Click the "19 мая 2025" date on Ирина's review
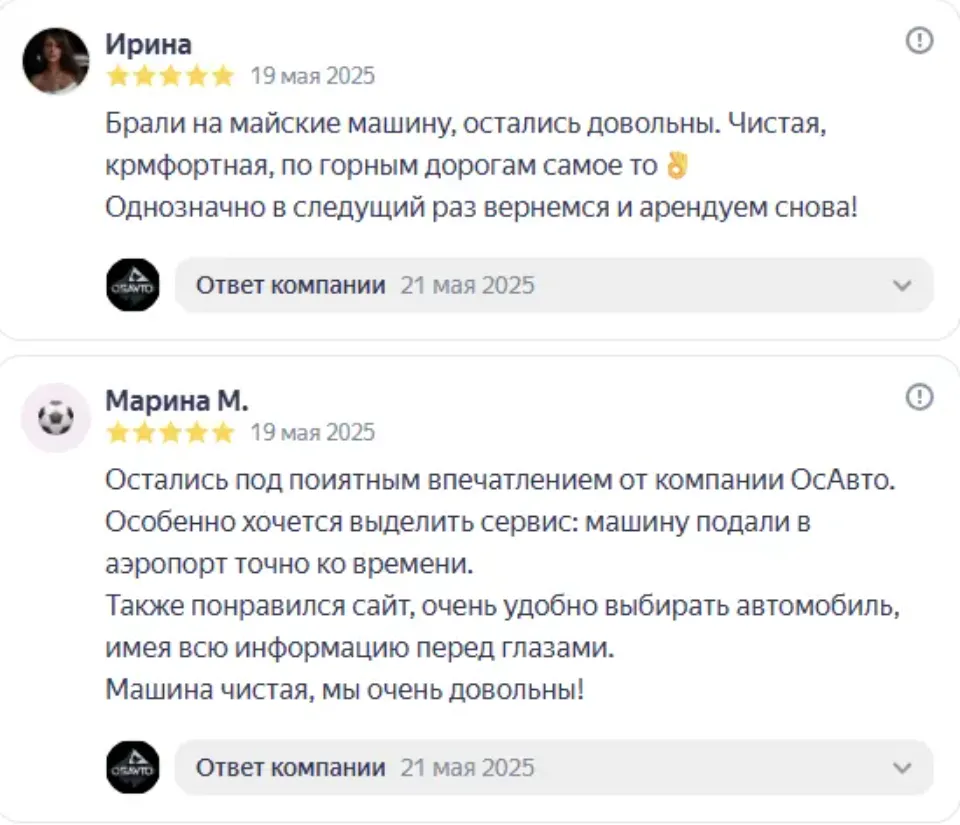 (x=312, y=76)
